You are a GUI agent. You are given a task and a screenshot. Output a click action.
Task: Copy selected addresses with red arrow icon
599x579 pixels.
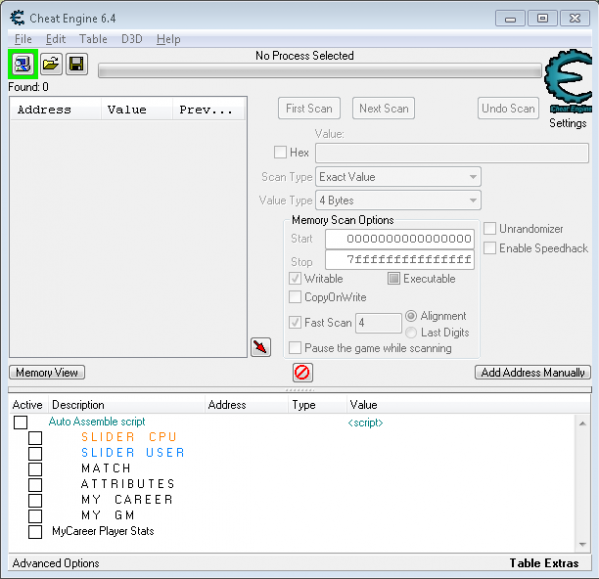(261, 347)
